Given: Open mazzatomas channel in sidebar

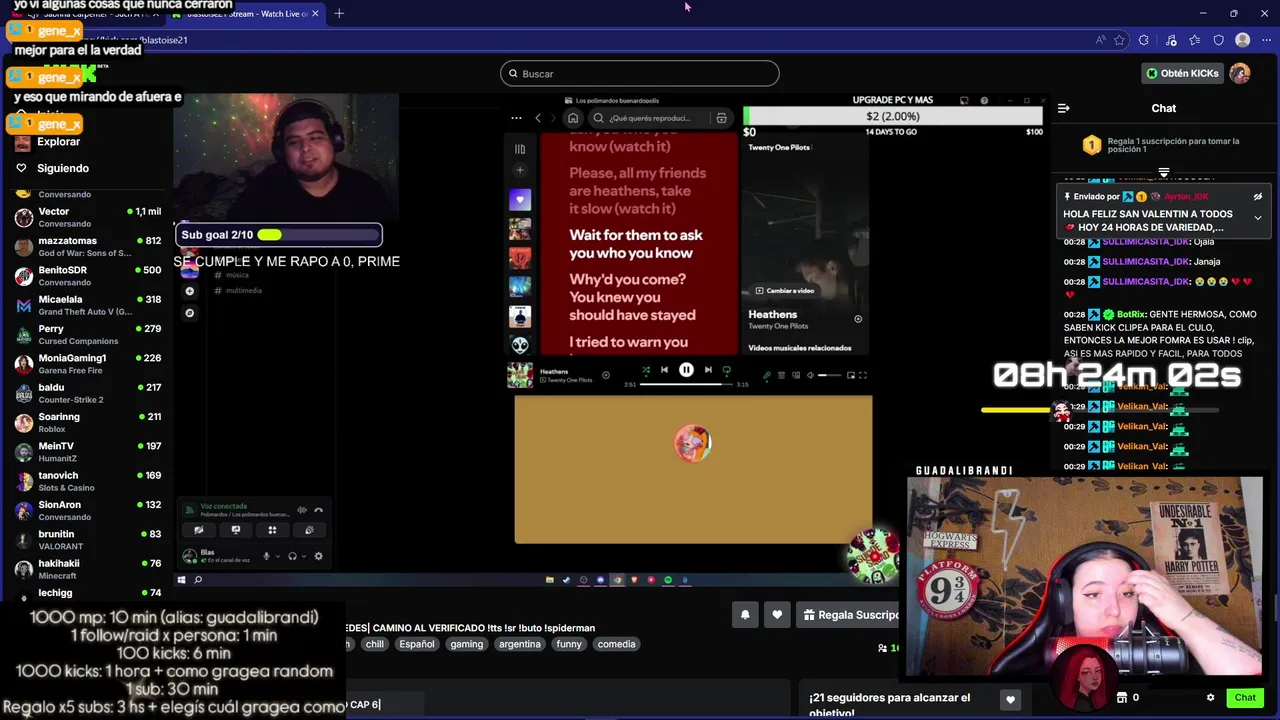Looking at the screenshot, I should [x=88, y=246].
